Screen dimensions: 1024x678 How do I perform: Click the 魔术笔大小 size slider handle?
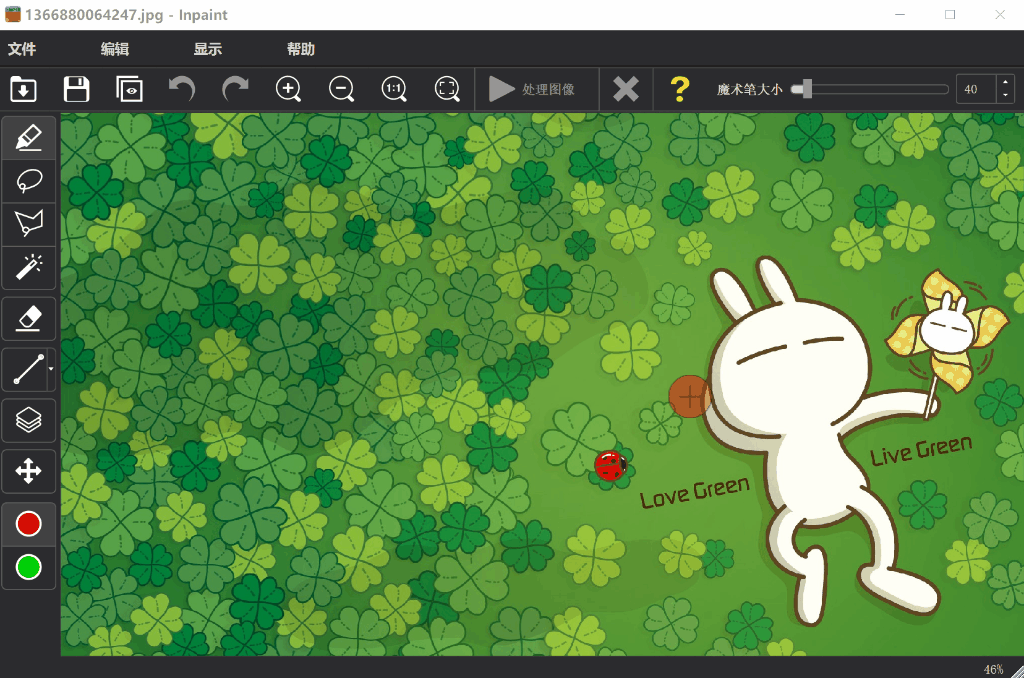(807, 89)
